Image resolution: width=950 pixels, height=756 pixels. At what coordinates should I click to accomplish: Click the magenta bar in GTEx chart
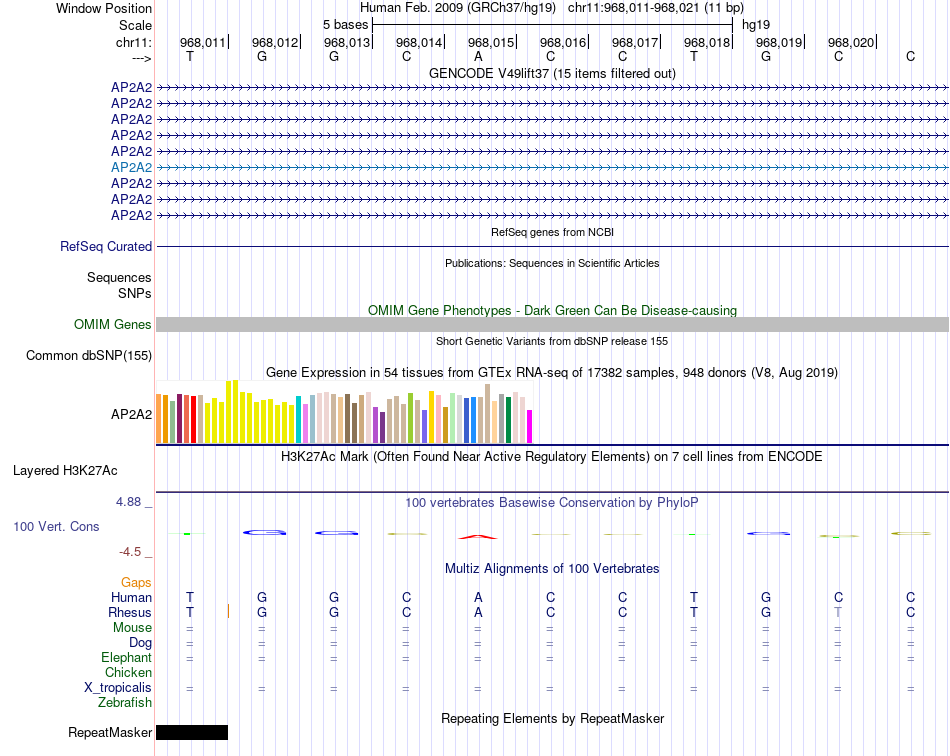530,426
